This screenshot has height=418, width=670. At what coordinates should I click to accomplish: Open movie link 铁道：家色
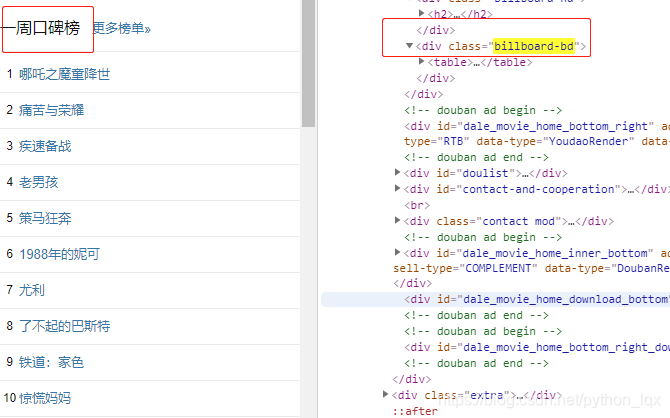[x=51, y=362]
